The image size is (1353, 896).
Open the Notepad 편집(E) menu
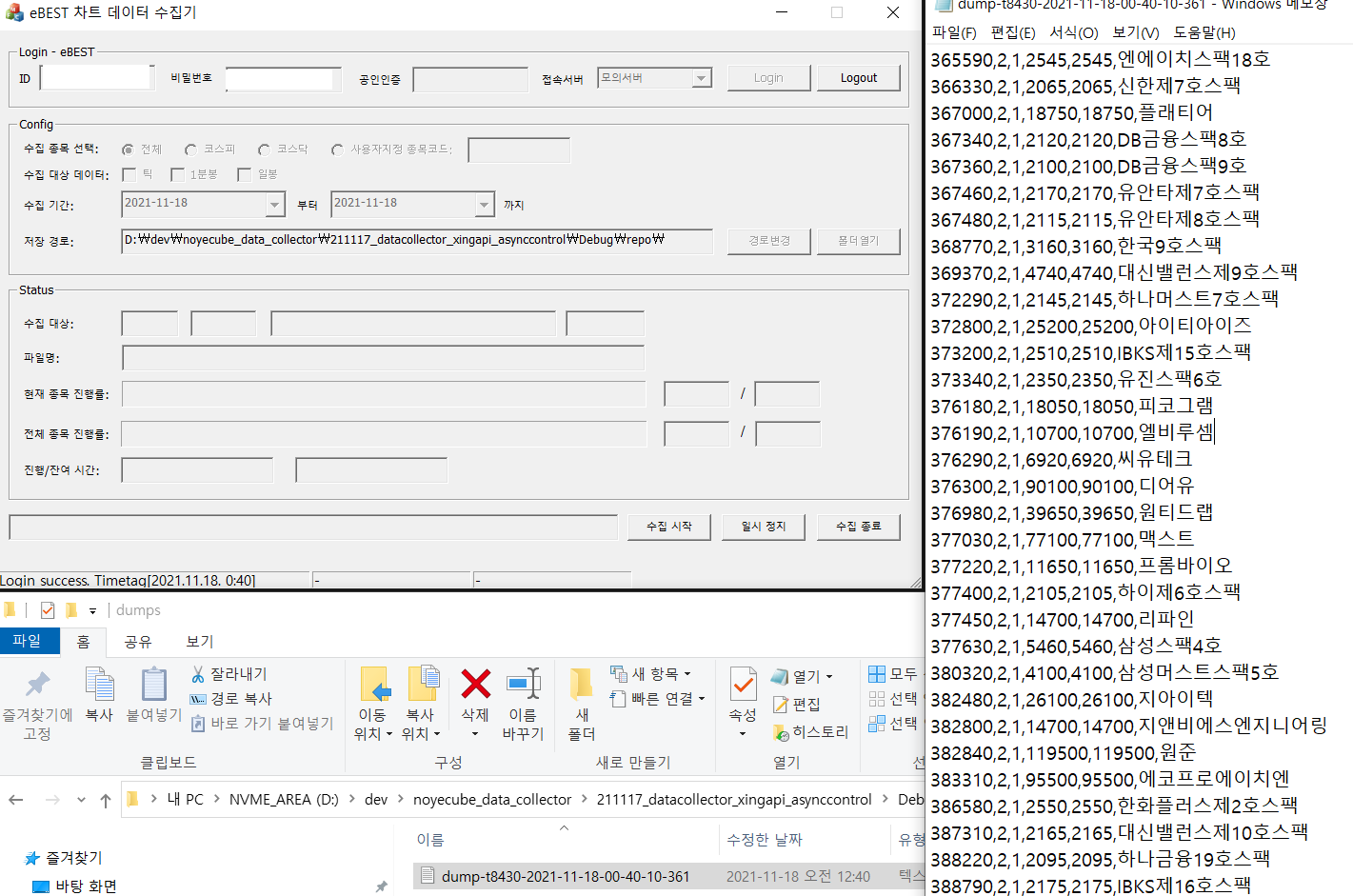click(1013, 32)
